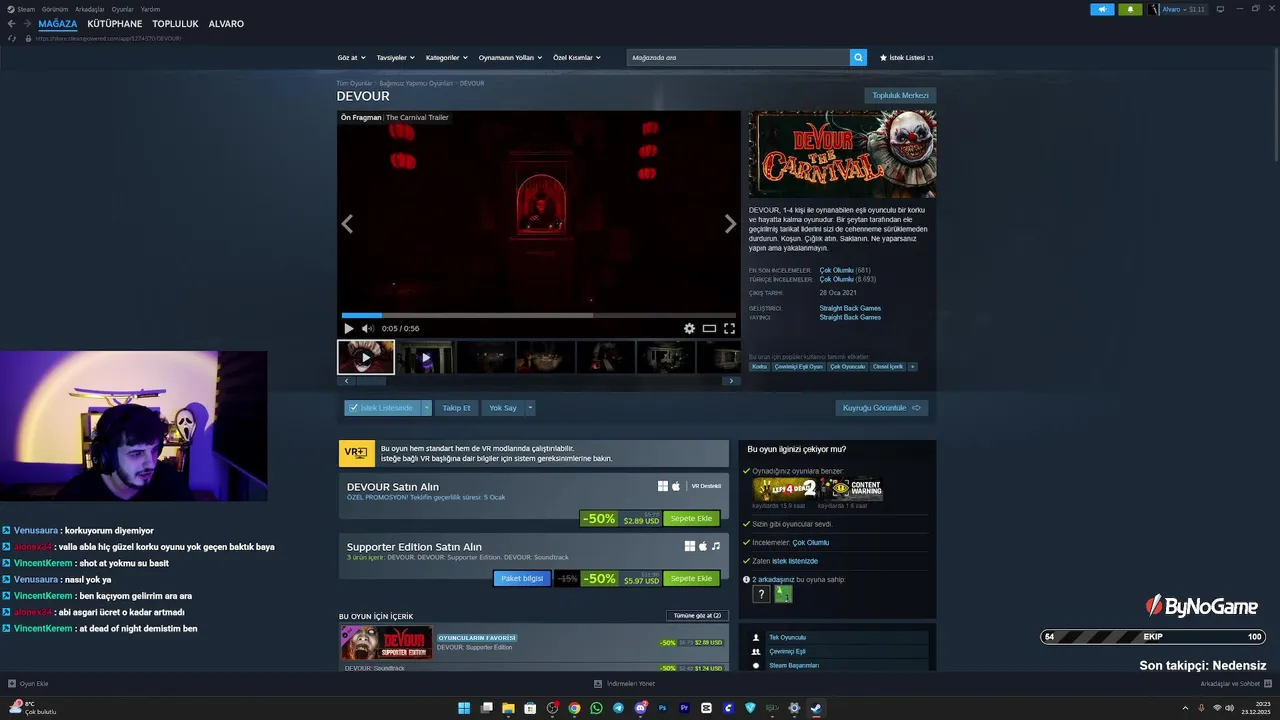1280x720 pixels.
Task: Click the Yok Say button
Action: 503,408
